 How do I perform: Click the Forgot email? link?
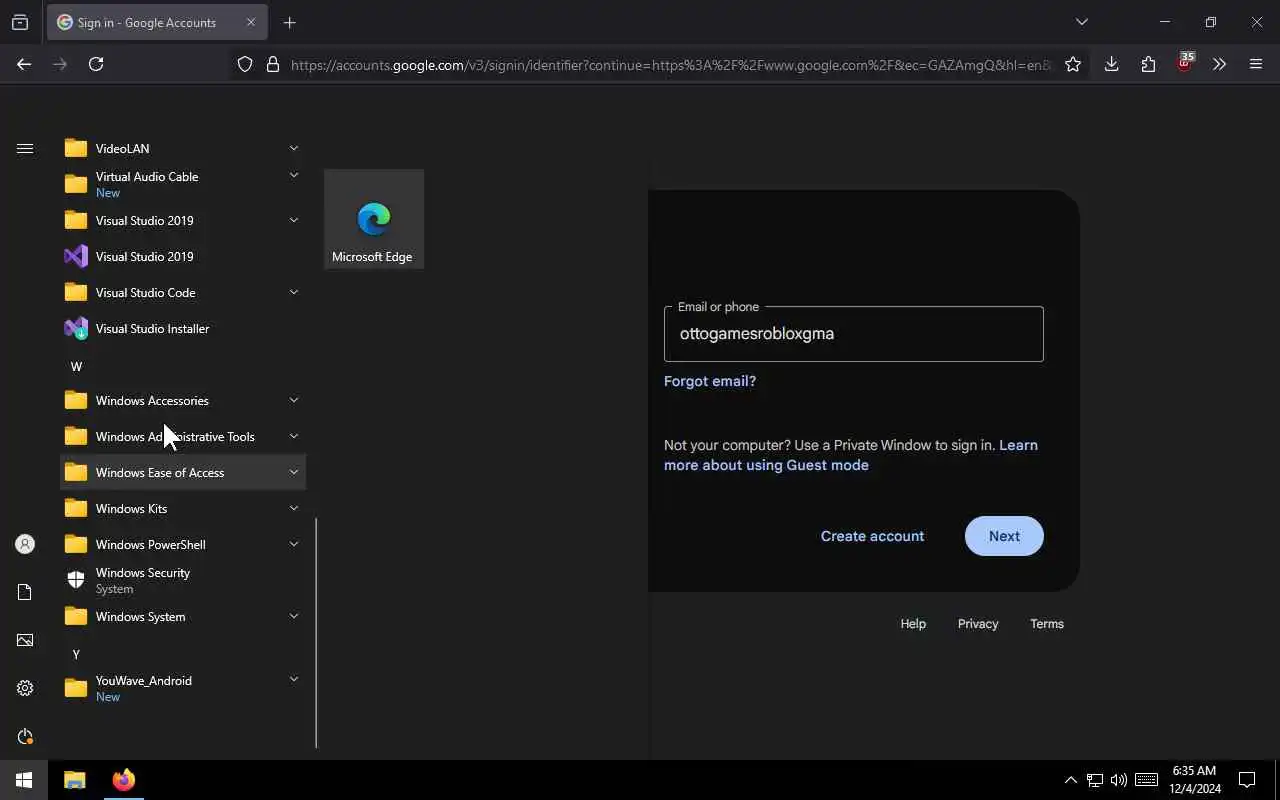[710, 381]
